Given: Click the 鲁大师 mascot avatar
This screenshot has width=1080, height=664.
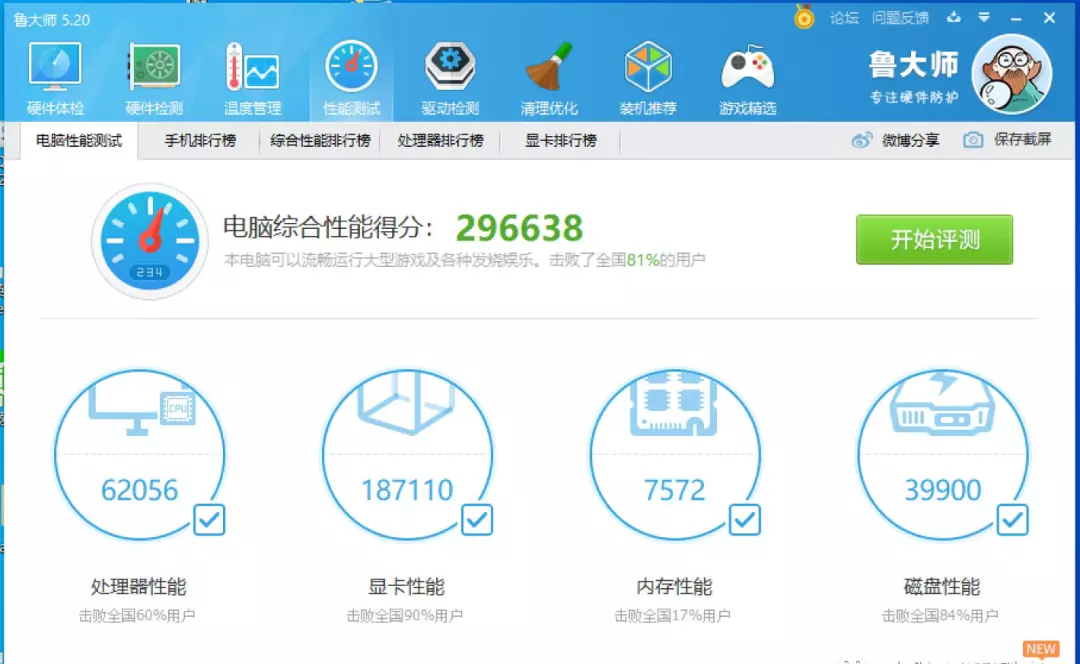Looking at the screenshot, I should click(1012, 74).
